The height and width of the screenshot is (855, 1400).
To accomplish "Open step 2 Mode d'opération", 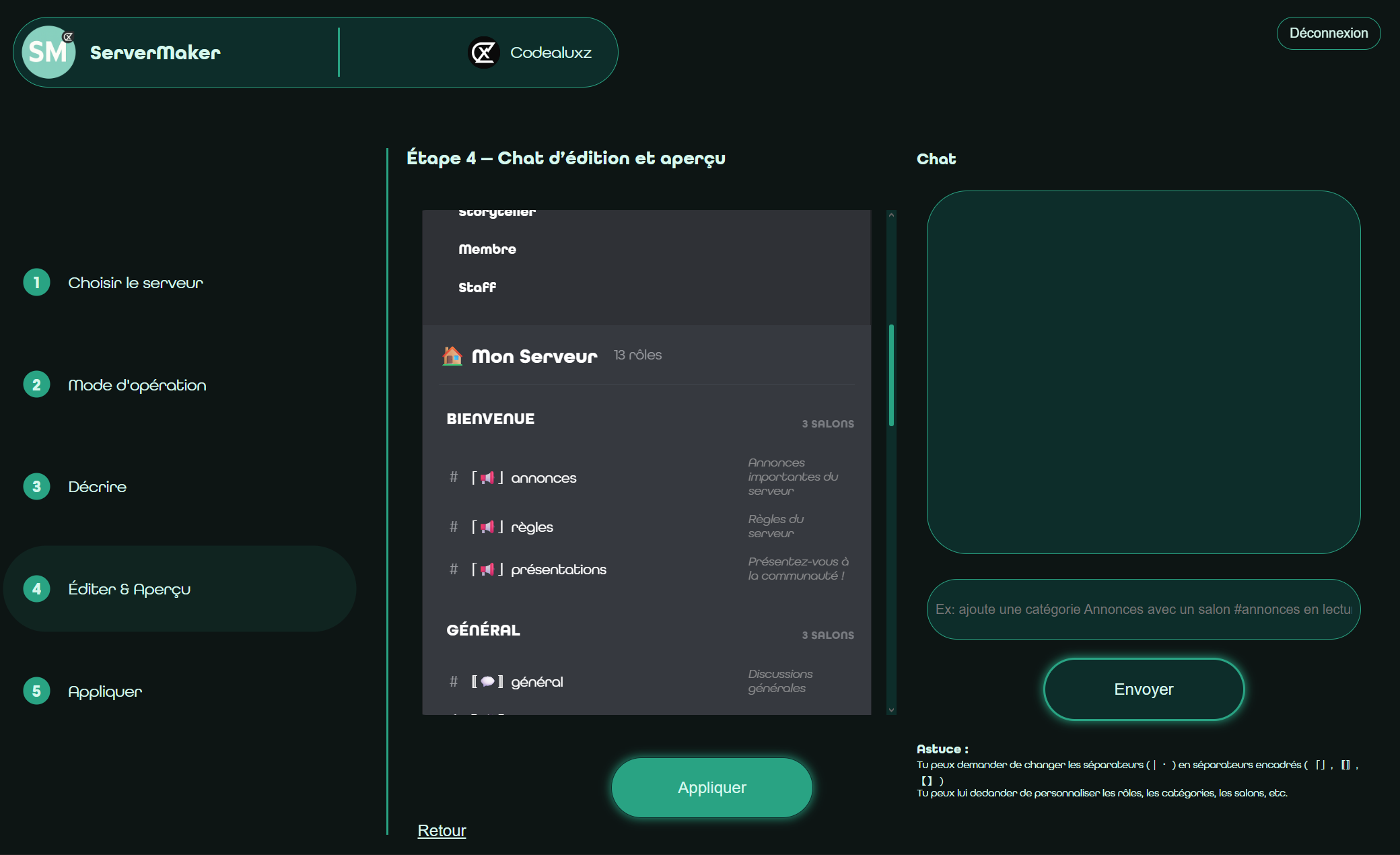I will pyautogui.click(x=137, y=385).
